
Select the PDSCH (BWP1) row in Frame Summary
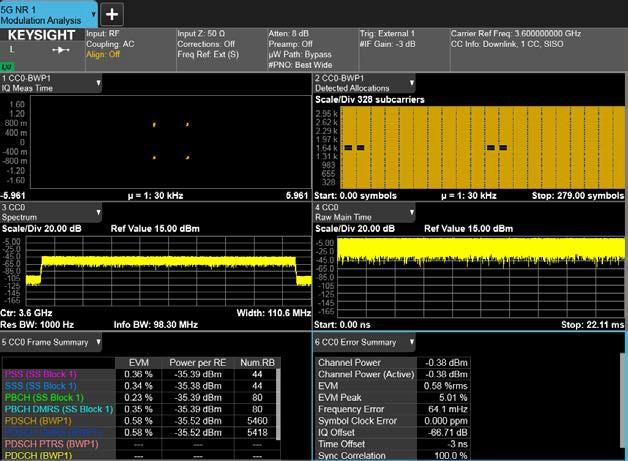point(40,422)
